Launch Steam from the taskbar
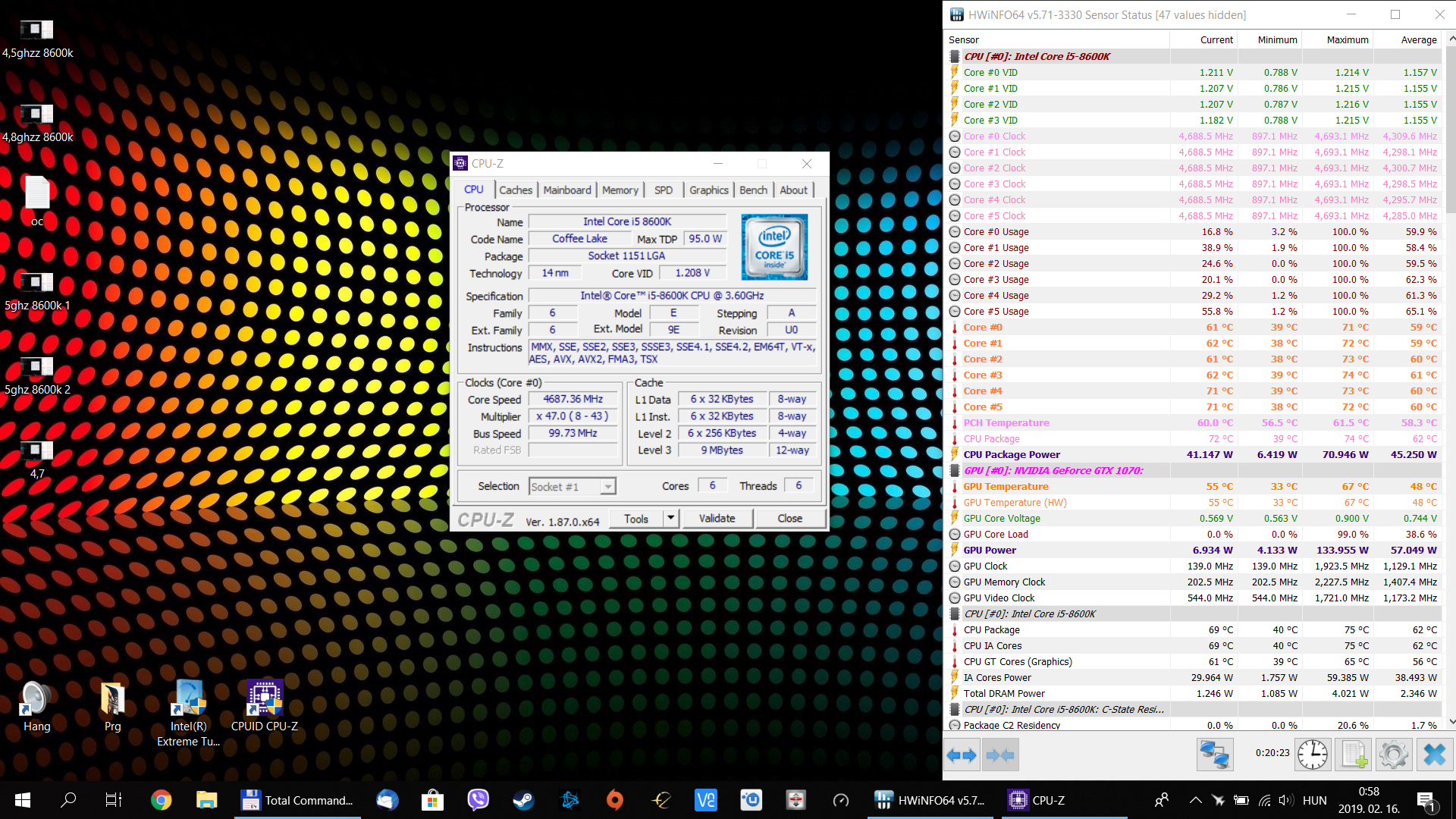This screenshot has height=819, width=1456. point(523,800)
